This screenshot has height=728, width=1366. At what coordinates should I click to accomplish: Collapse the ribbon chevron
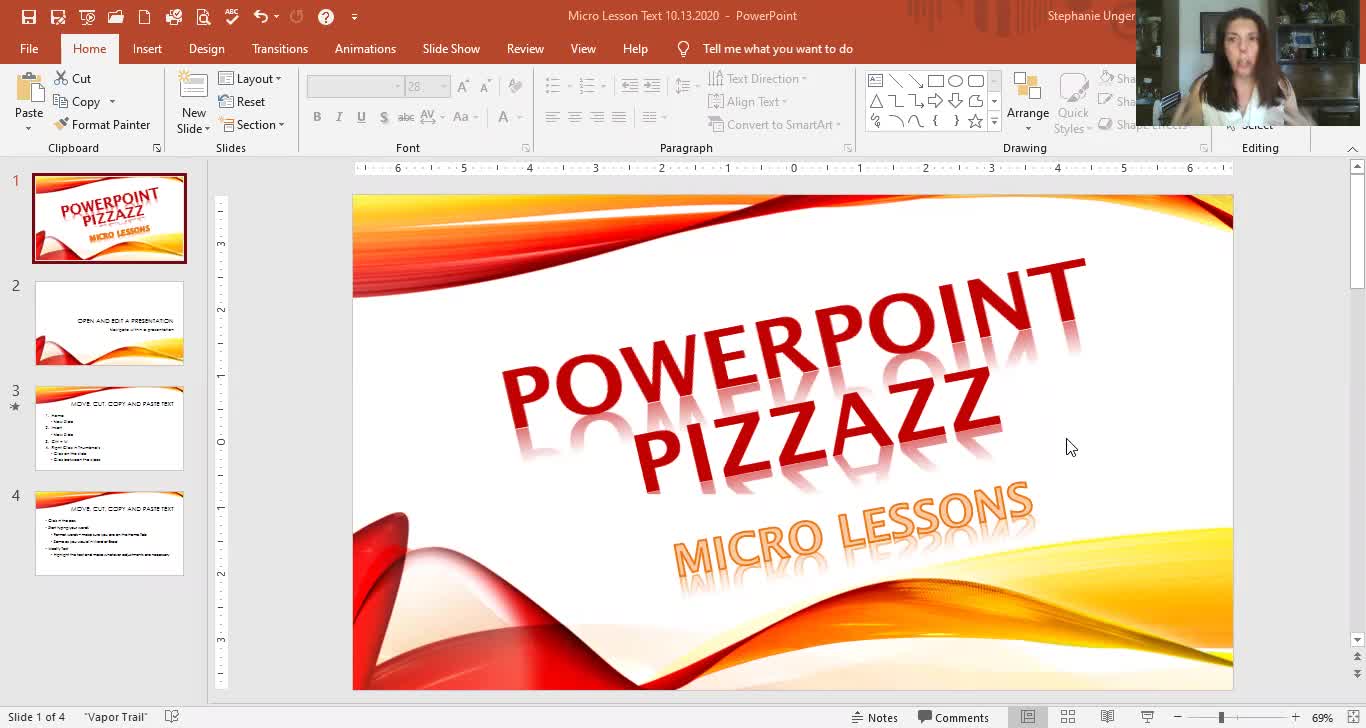tap(1353, 149)
